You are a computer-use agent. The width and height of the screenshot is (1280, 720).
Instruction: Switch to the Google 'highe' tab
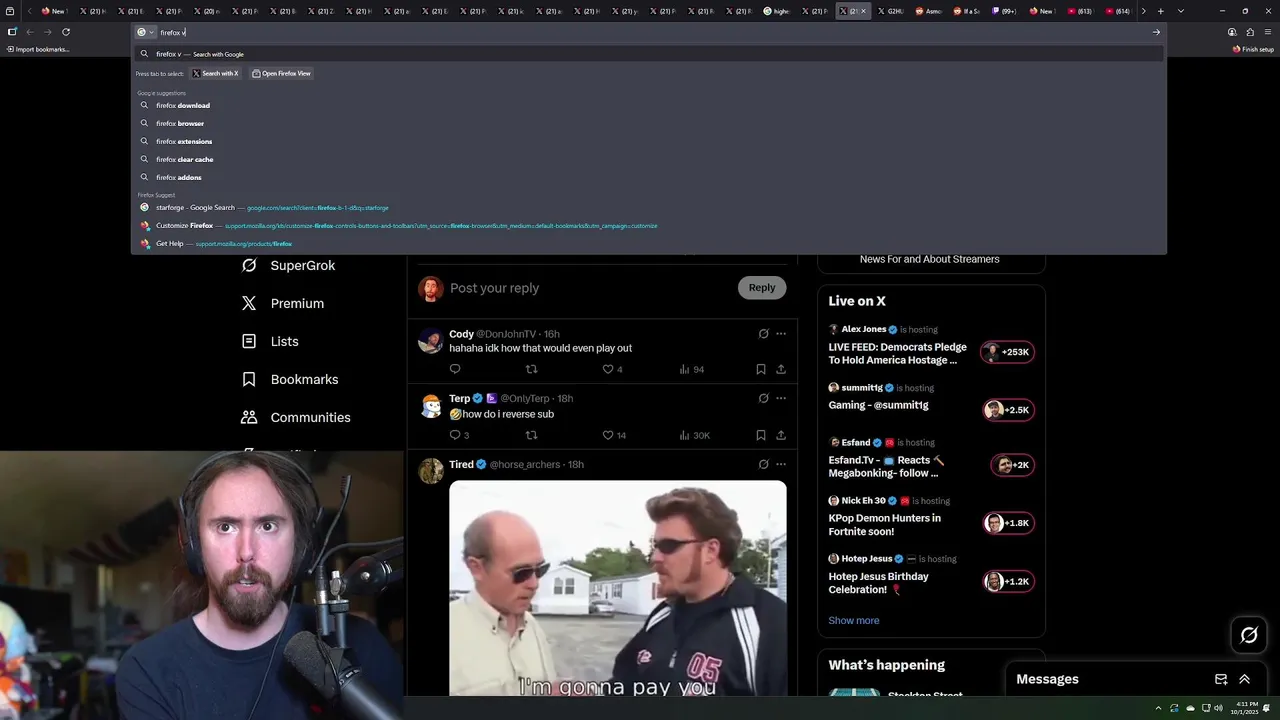coord(776,11)
